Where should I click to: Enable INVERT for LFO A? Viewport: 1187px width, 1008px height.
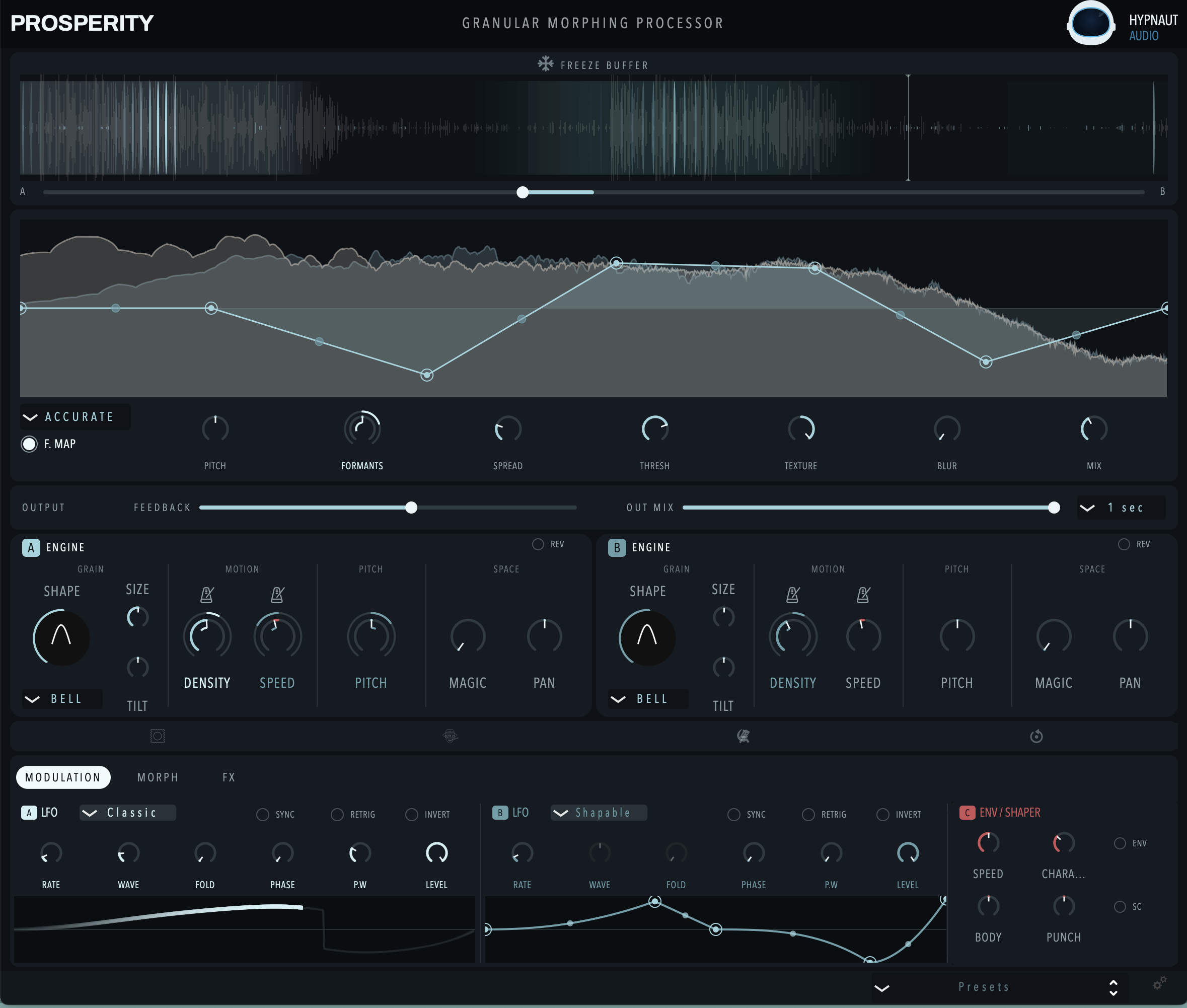tap(411, 814)
